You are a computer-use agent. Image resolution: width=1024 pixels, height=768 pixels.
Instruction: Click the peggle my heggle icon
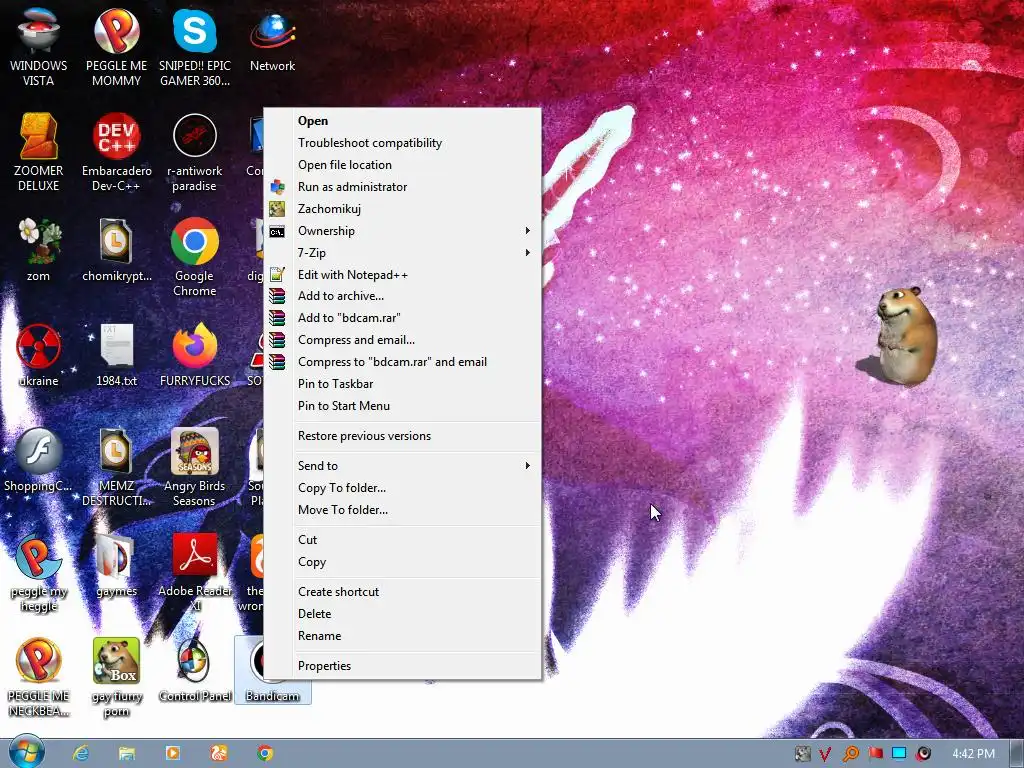[39, 572]
